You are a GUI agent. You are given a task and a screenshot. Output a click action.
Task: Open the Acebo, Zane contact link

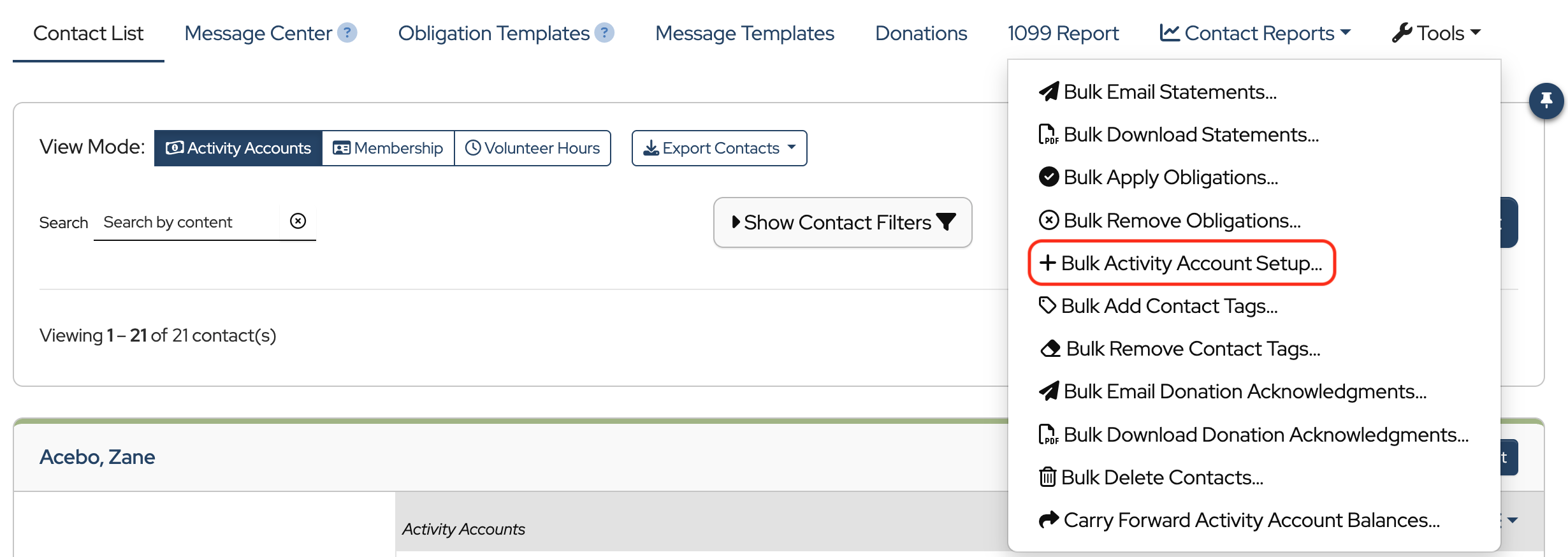[98, 457]
